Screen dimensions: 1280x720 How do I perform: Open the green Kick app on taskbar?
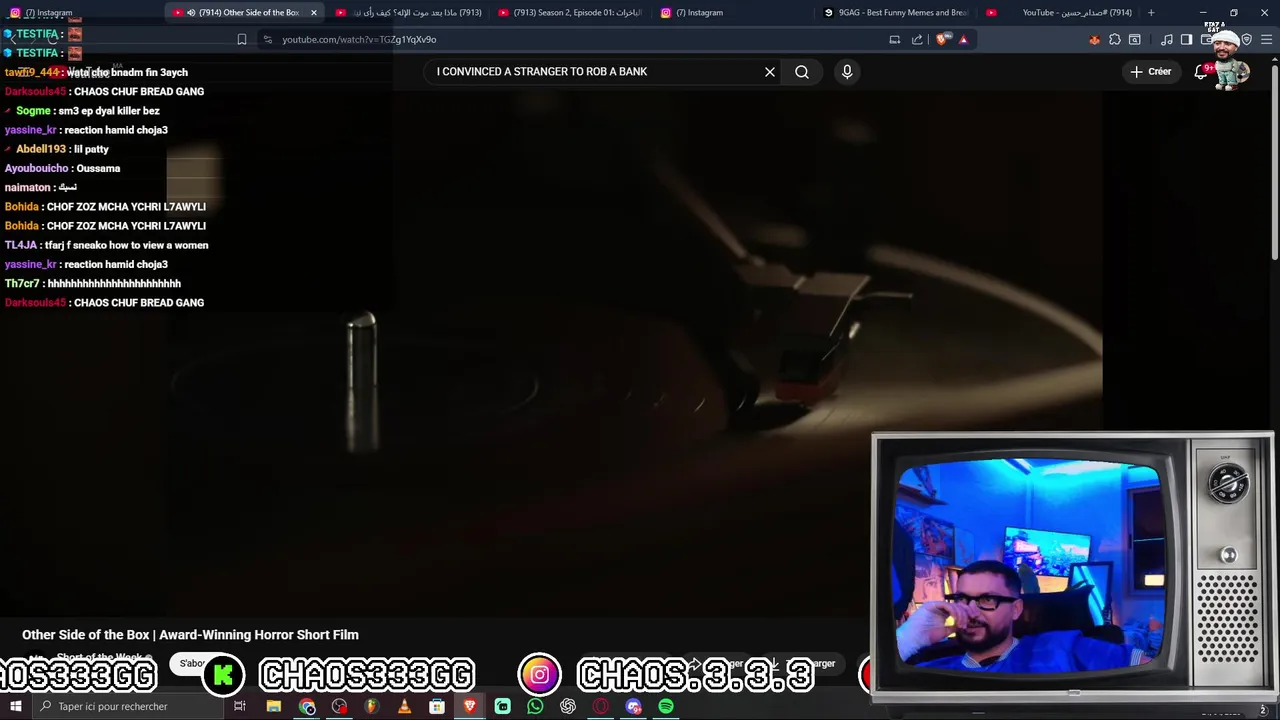click(502, 706)
